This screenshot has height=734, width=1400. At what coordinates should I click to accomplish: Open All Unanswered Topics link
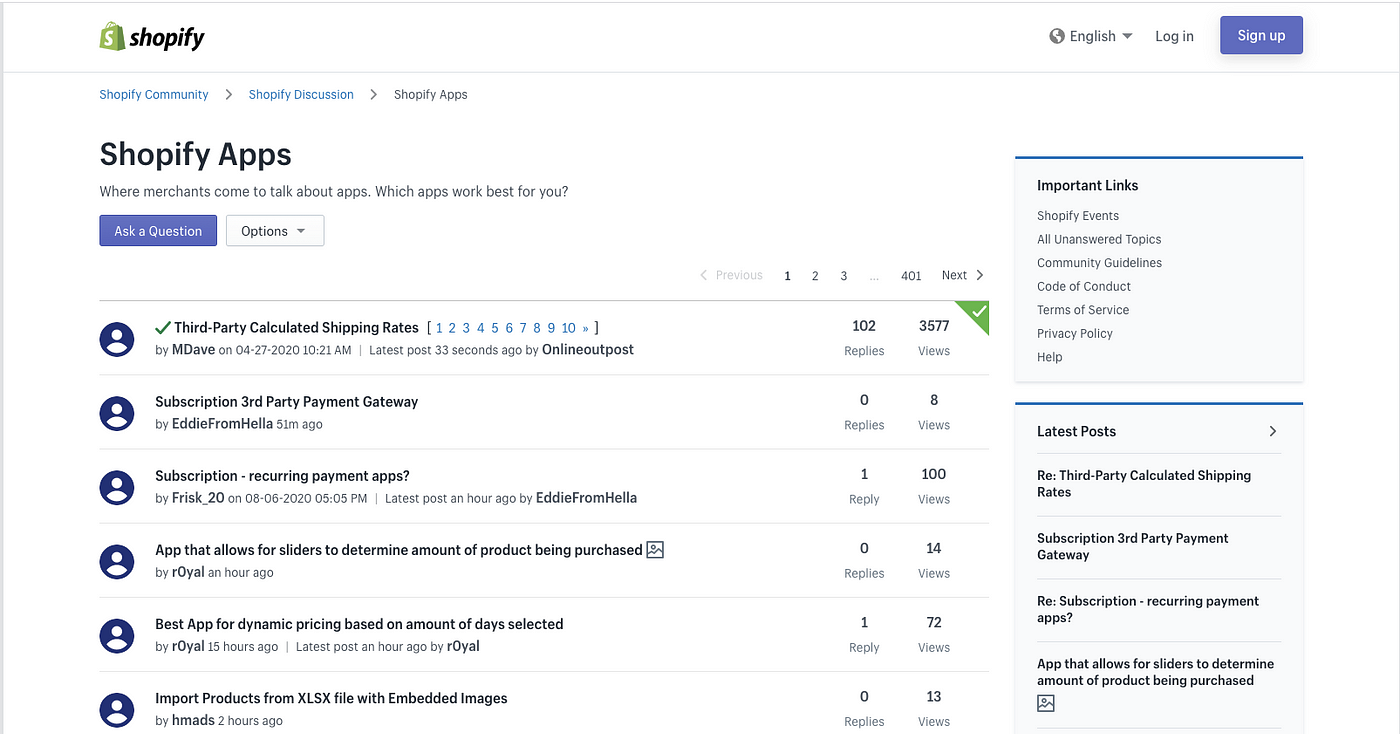[1099, 239]
